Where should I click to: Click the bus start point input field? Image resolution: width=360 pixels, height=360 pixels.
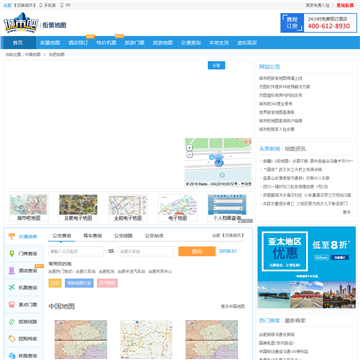tap(76, 251)
